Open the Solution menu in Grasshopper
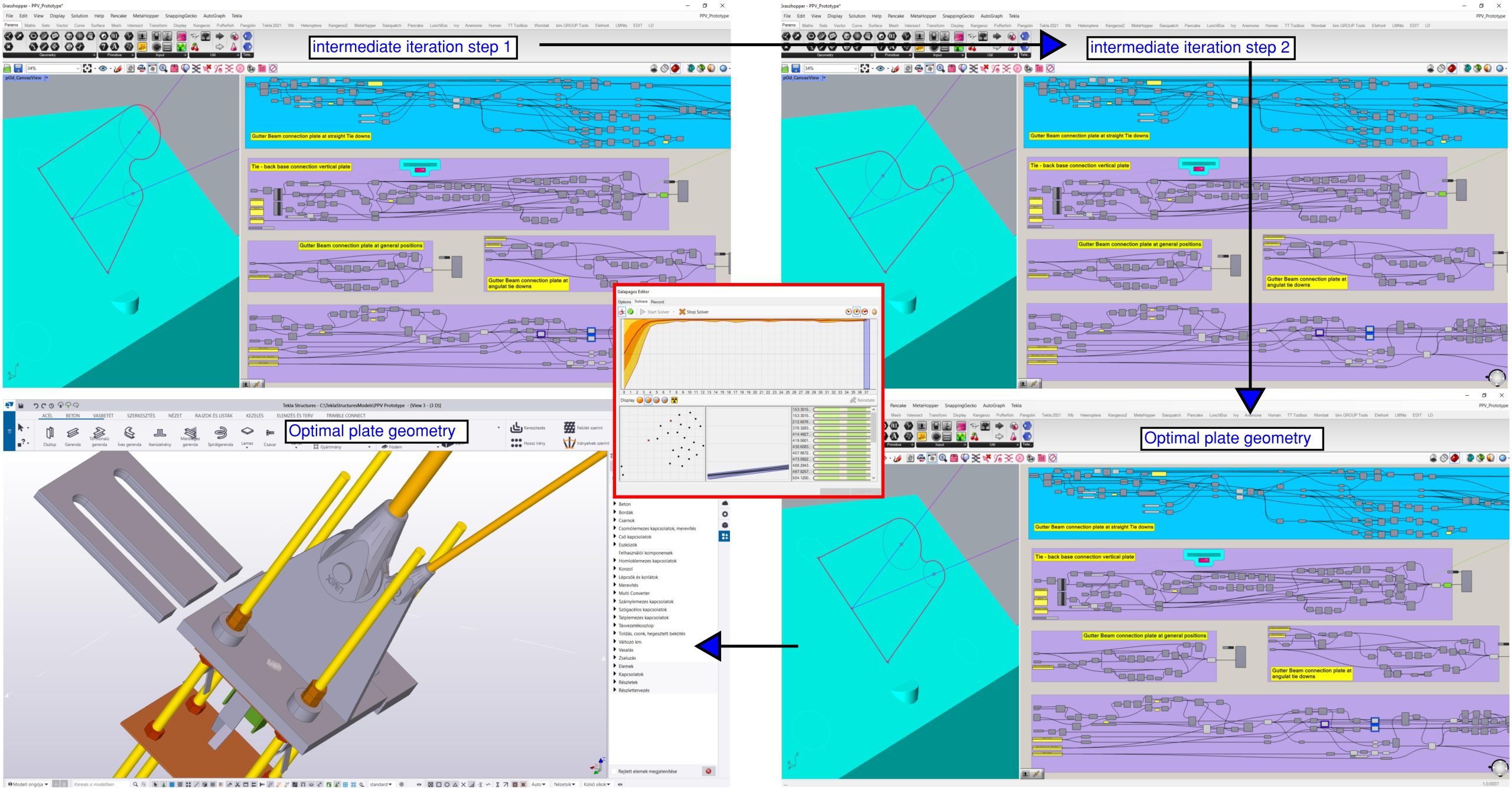This screenshot has width=1512, height=788. [79, 16]
